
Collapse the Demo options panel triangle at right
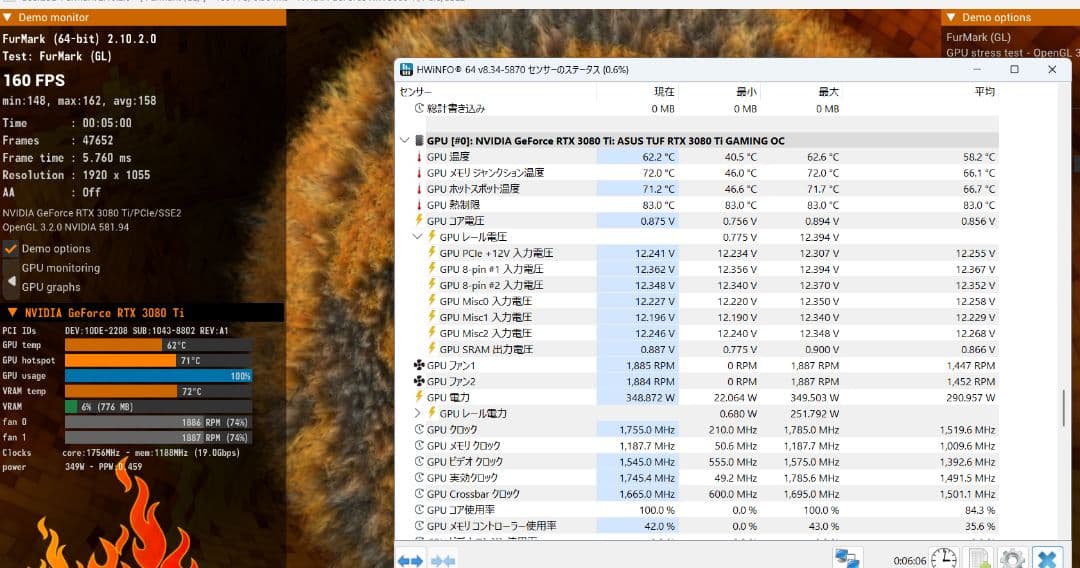pos(951,17)
